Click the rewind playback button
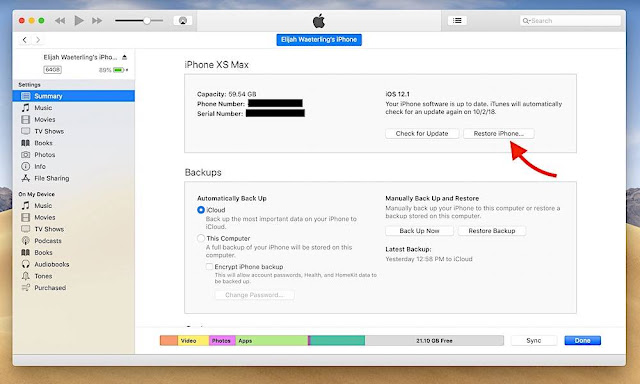 [x=60, y=20]
